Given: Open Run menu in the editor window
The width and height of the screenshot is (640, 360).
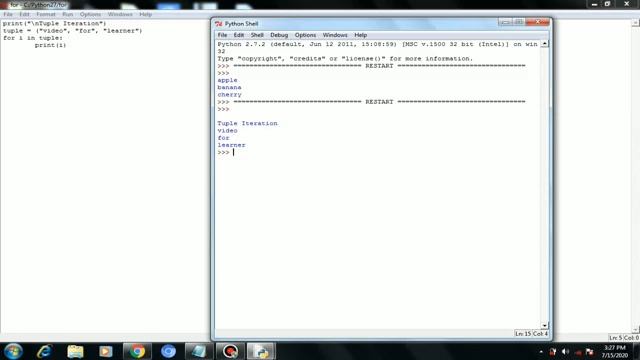Looking at the screenshot, I should click(x=68, y=14).
